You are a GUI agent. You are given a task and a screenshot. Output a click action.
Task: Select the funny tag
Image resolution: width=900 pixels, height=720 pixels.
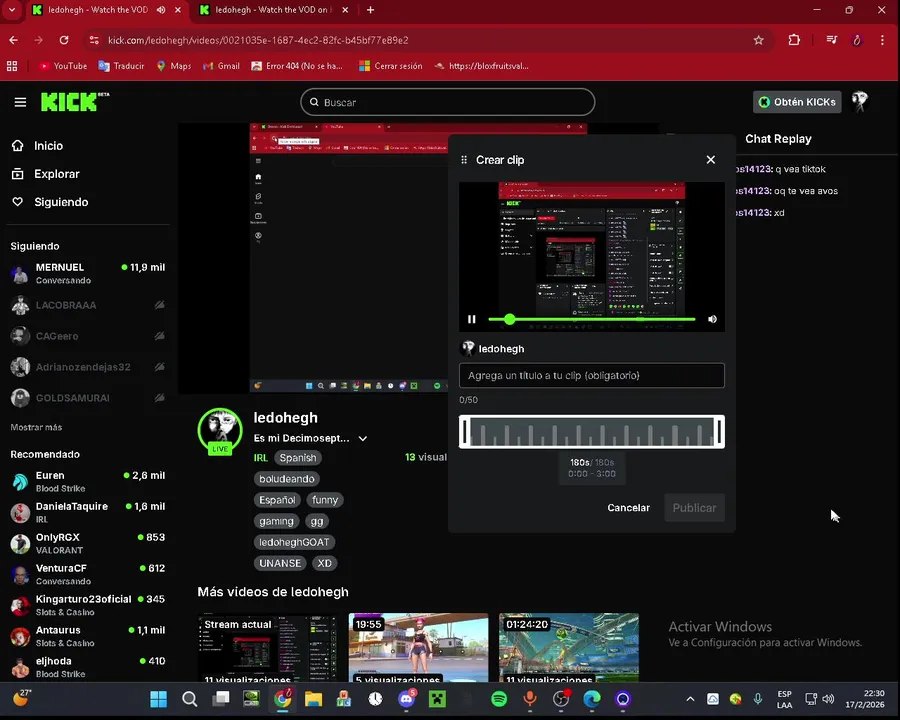point(325,500)
